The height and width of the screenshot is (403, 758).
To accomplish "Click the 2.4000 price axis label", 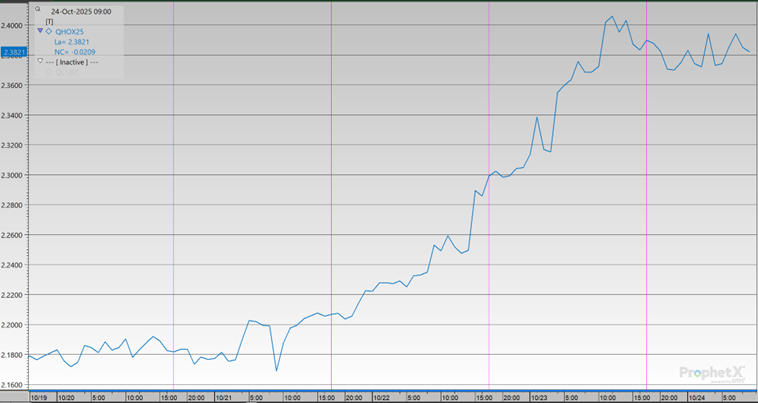I will coord(13,25).
